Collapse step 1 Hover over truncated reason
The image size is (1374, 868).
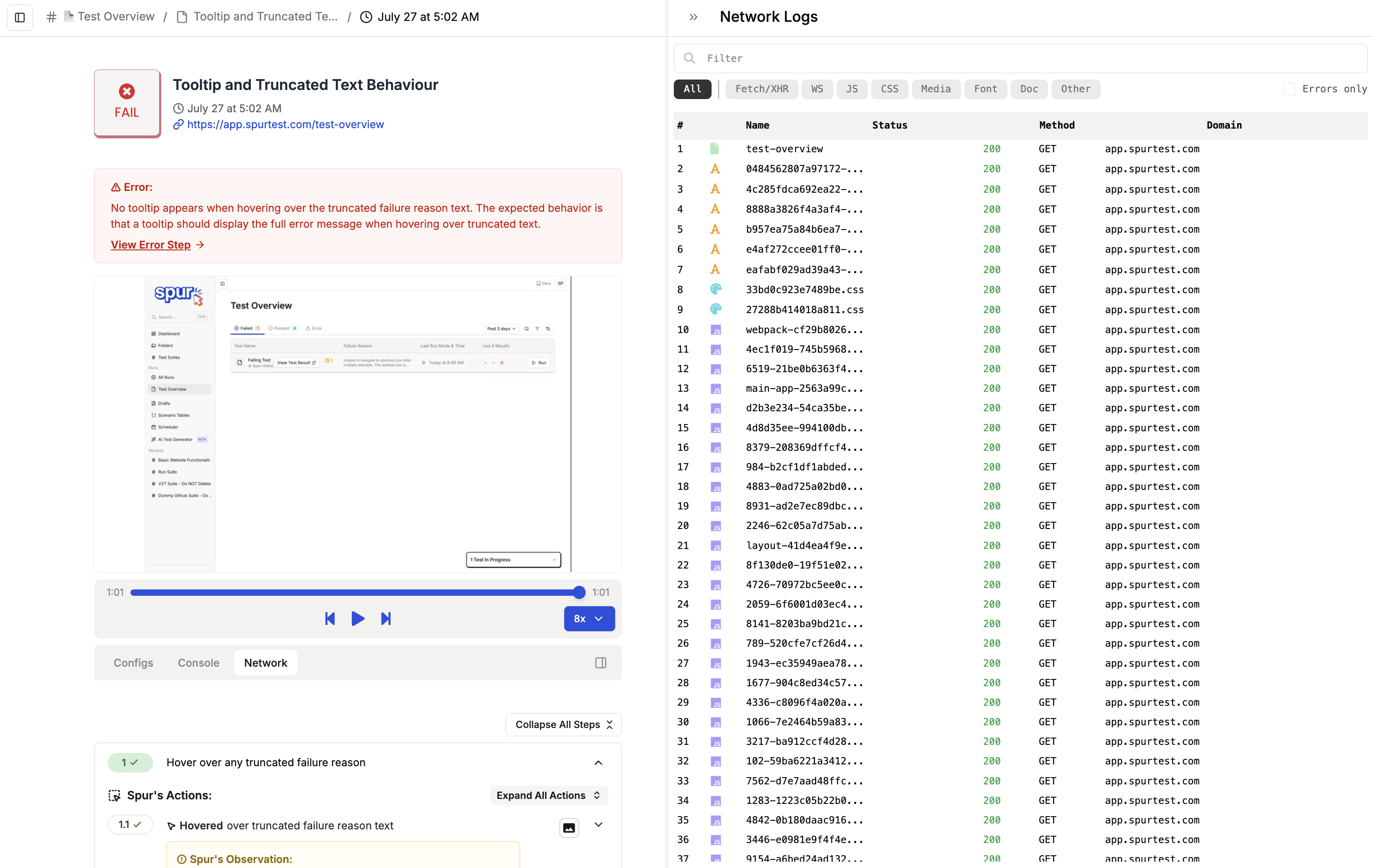pyautogui.click(x=598, y=763)
